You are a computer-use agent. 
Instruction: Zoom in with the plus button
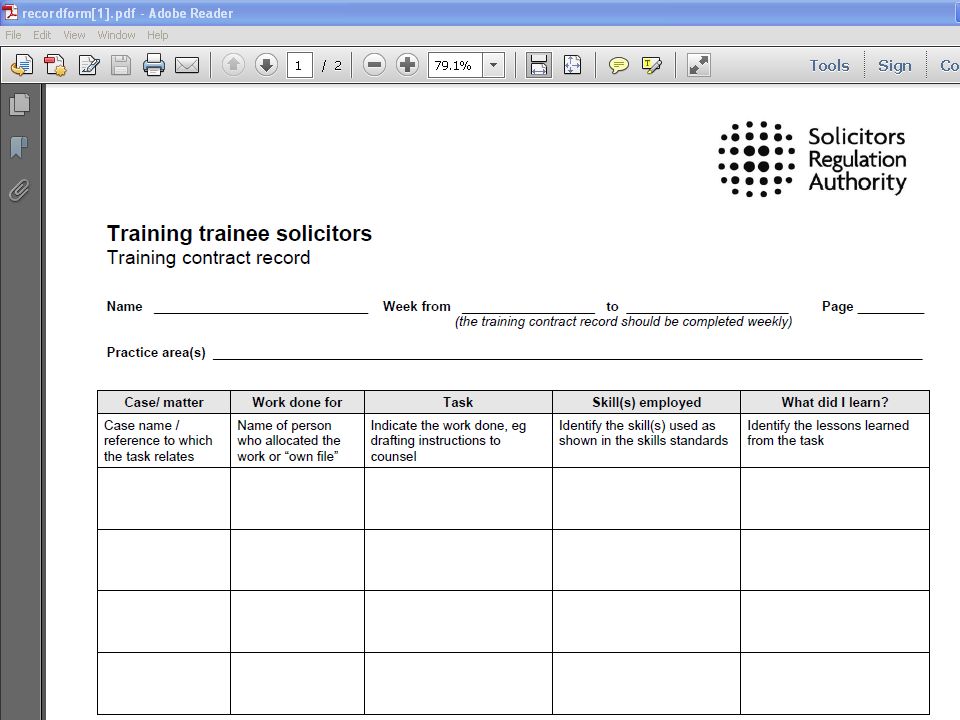[x=407, y=65]
